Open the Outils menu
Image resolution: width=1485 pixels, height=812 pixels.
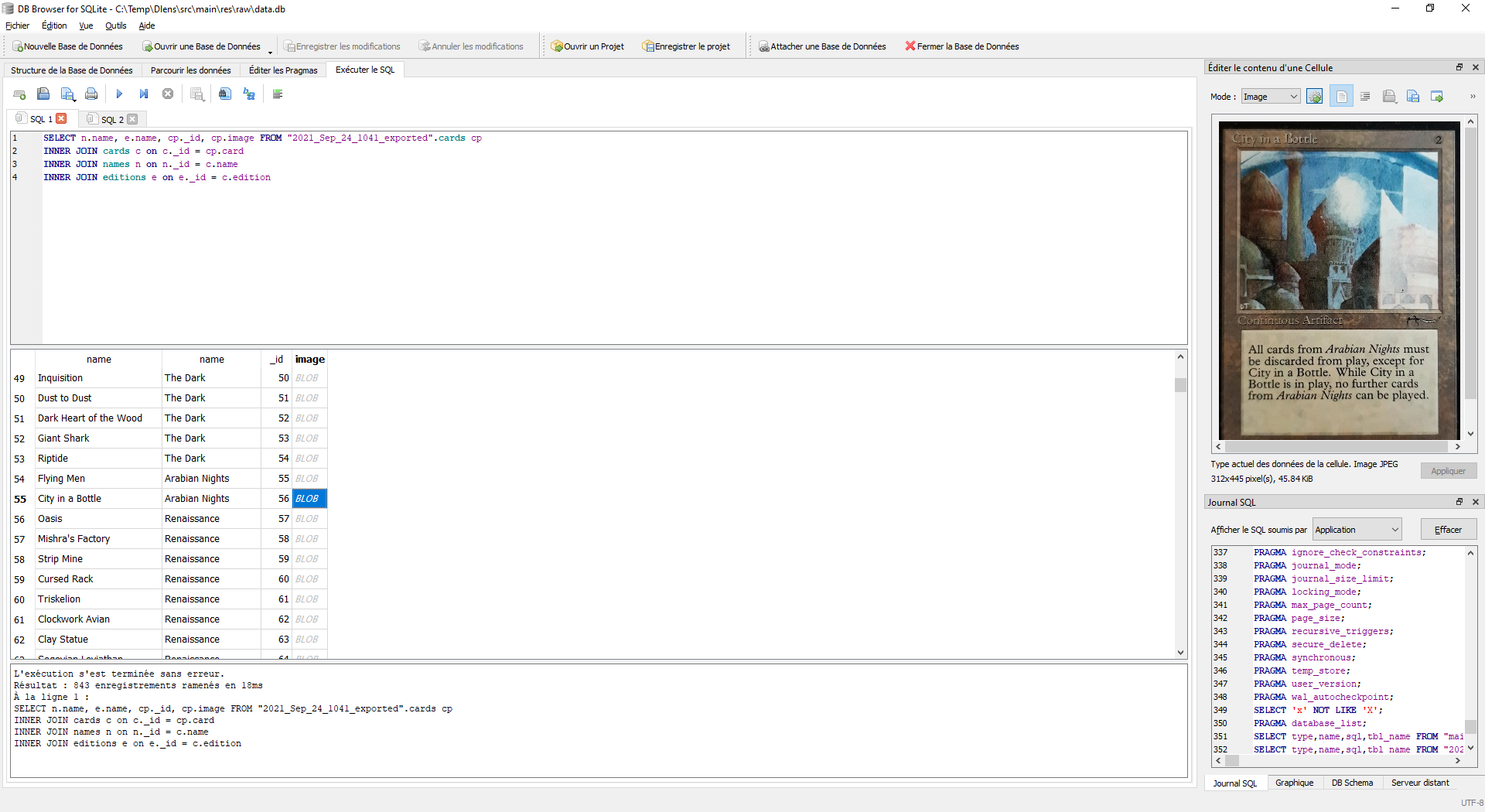point(115,26)
